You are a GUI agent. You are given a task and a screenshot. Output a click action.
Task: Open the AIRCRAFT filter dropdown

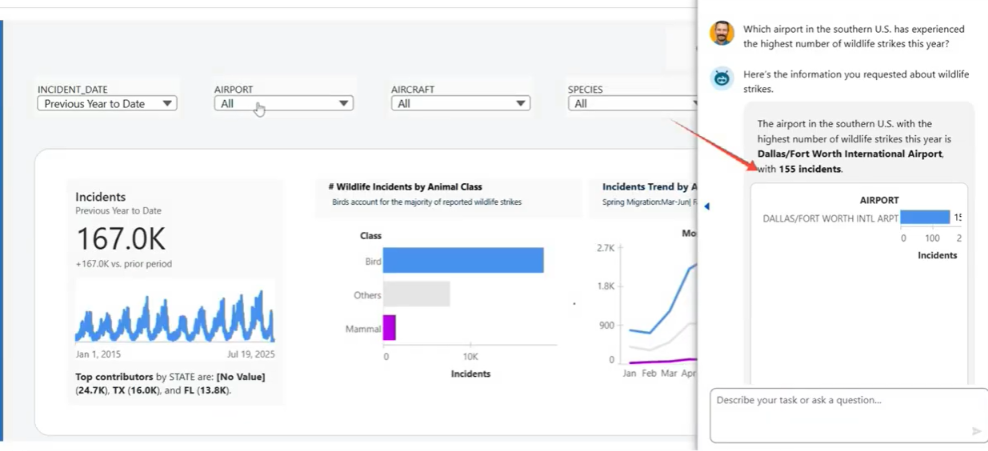point(461,104)
